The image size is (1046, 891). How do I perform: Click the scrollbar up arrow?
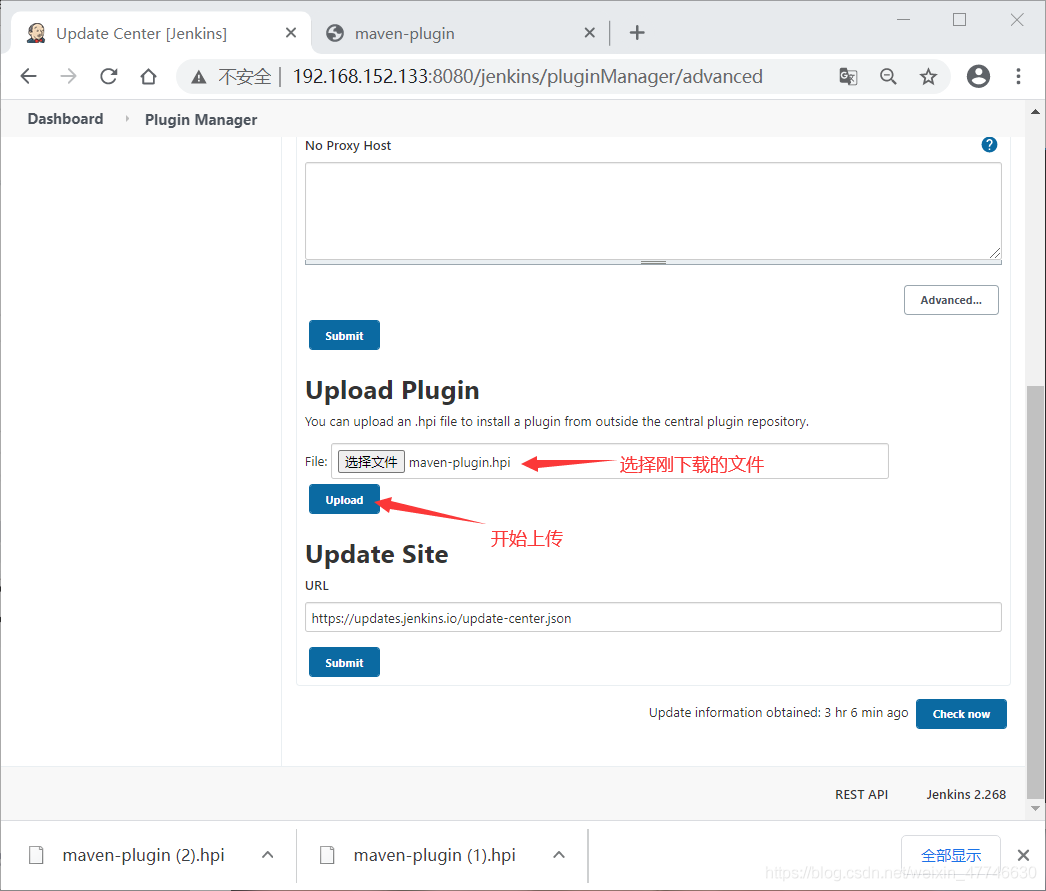[1035, 111]
